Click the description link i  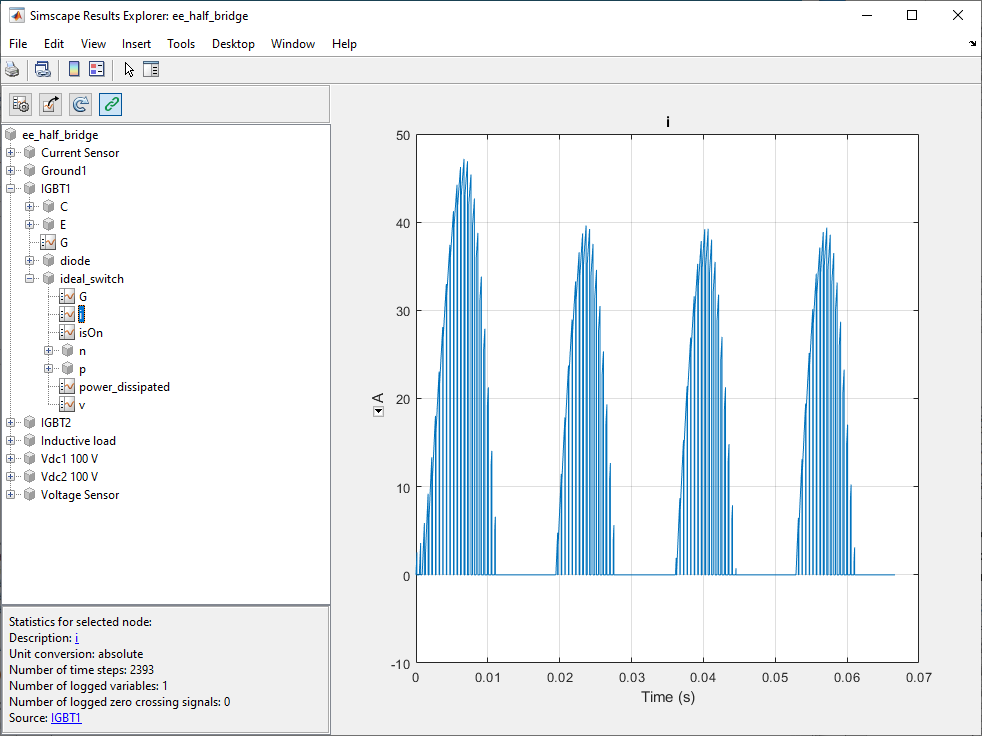point(77,638)
